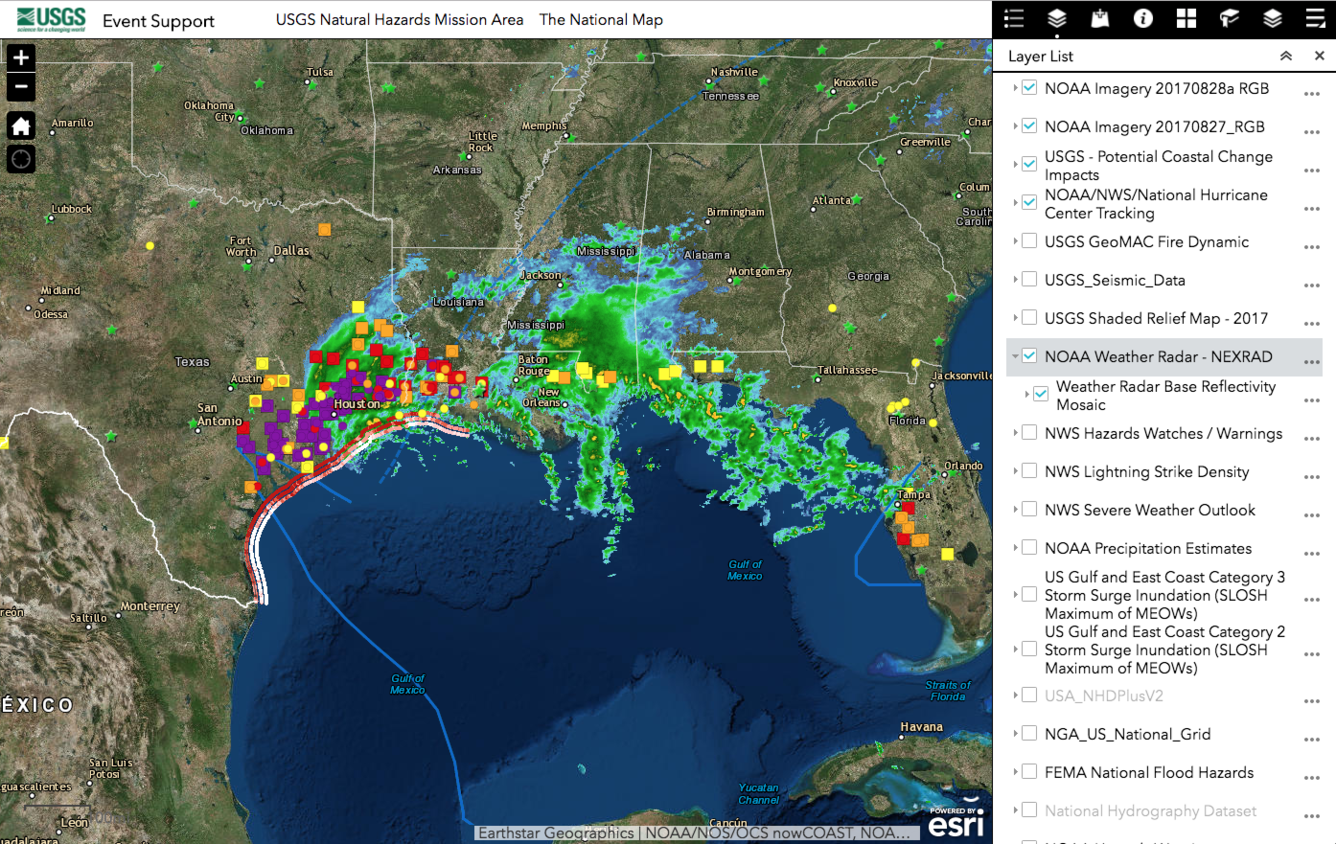Screen dimensions: 1336x844
Task: Expand NOAA Imagery 20170828a RGB layer
Action: click(x=1015, y=88)
